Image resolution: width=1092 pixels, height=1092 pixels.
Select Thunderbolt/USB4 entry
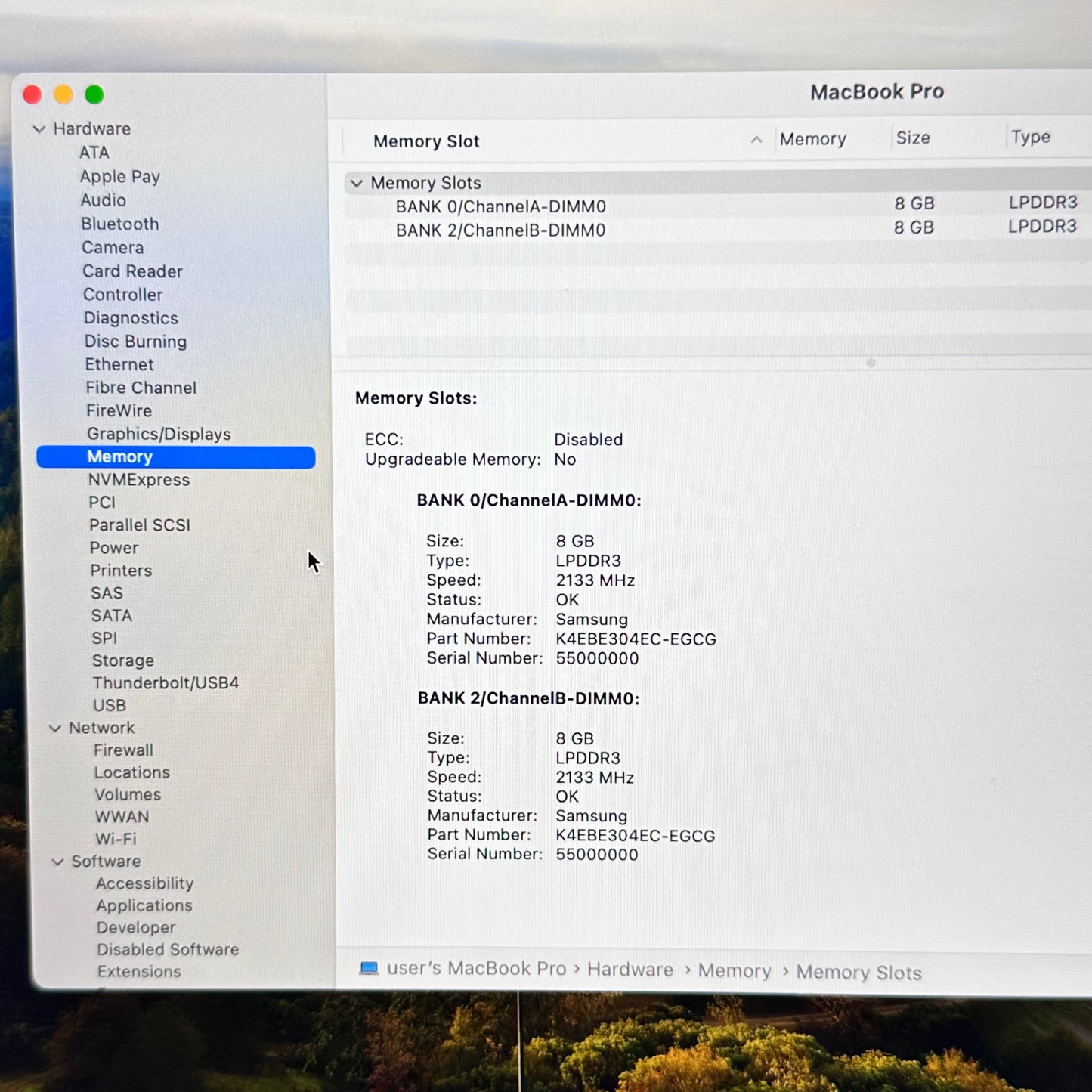166,683
